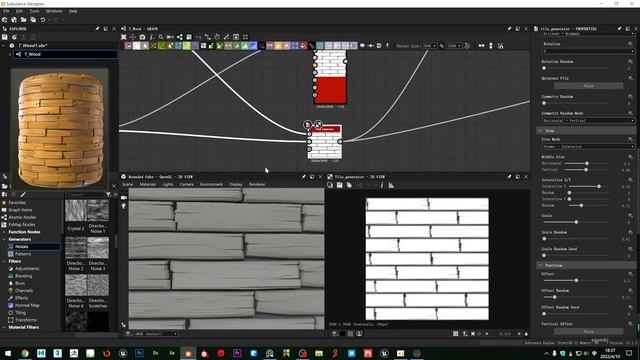Open Symmetry Random Mode dropdown
Viewport: 640px width, 360px height.
tap(588, 121)
